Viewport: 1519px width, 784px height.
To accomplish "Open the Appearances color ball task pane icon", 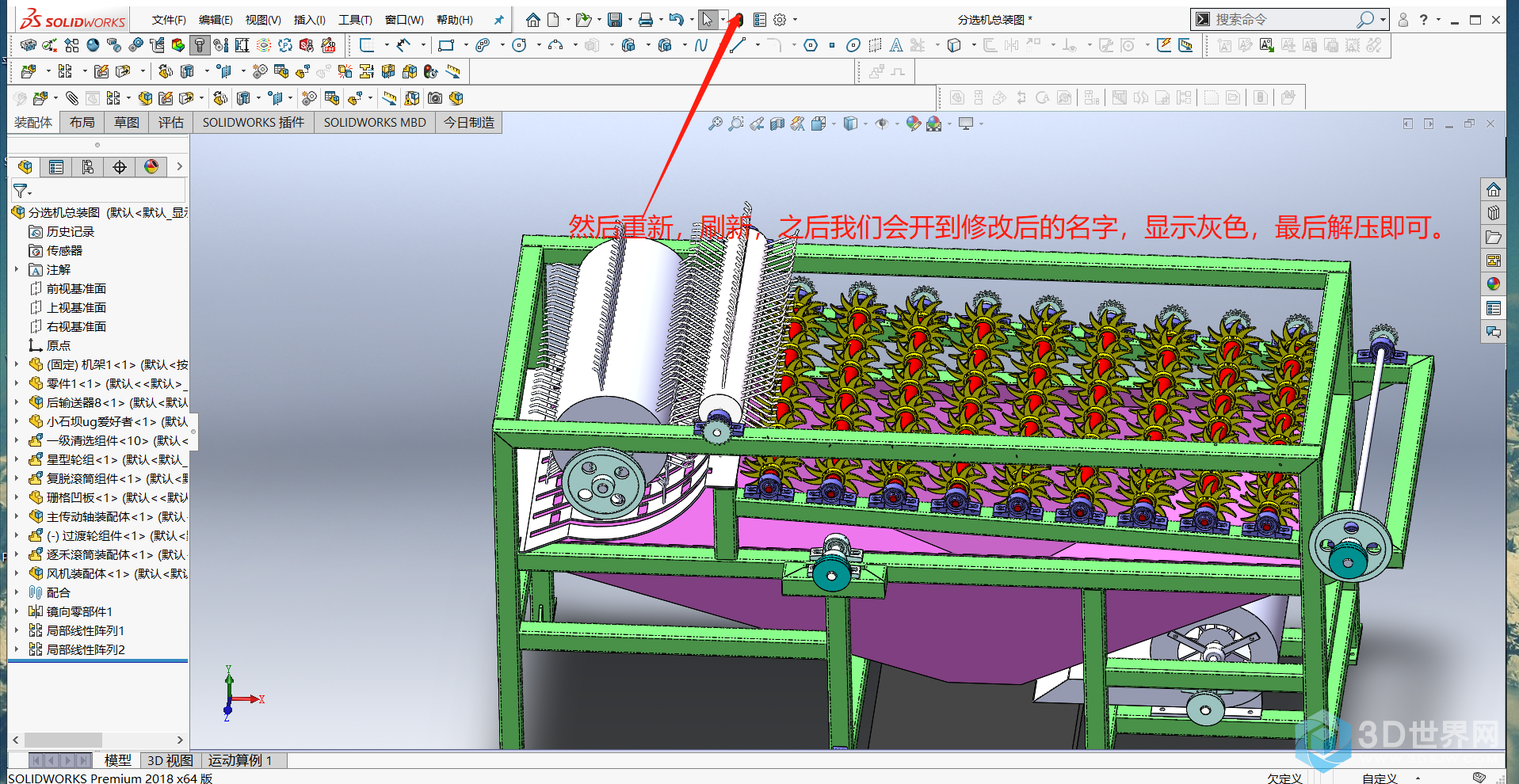I will click(x=1494, y=284).
